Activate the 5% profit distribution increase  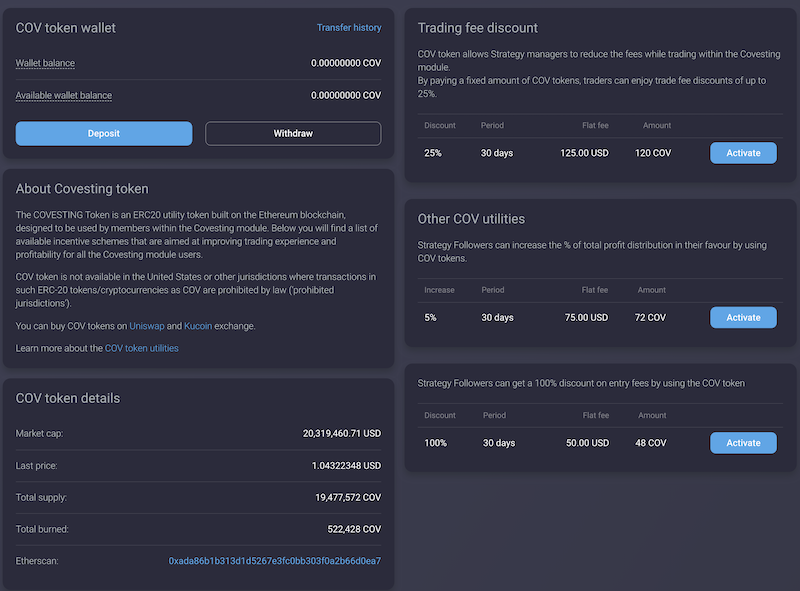[x=743, y=317]
